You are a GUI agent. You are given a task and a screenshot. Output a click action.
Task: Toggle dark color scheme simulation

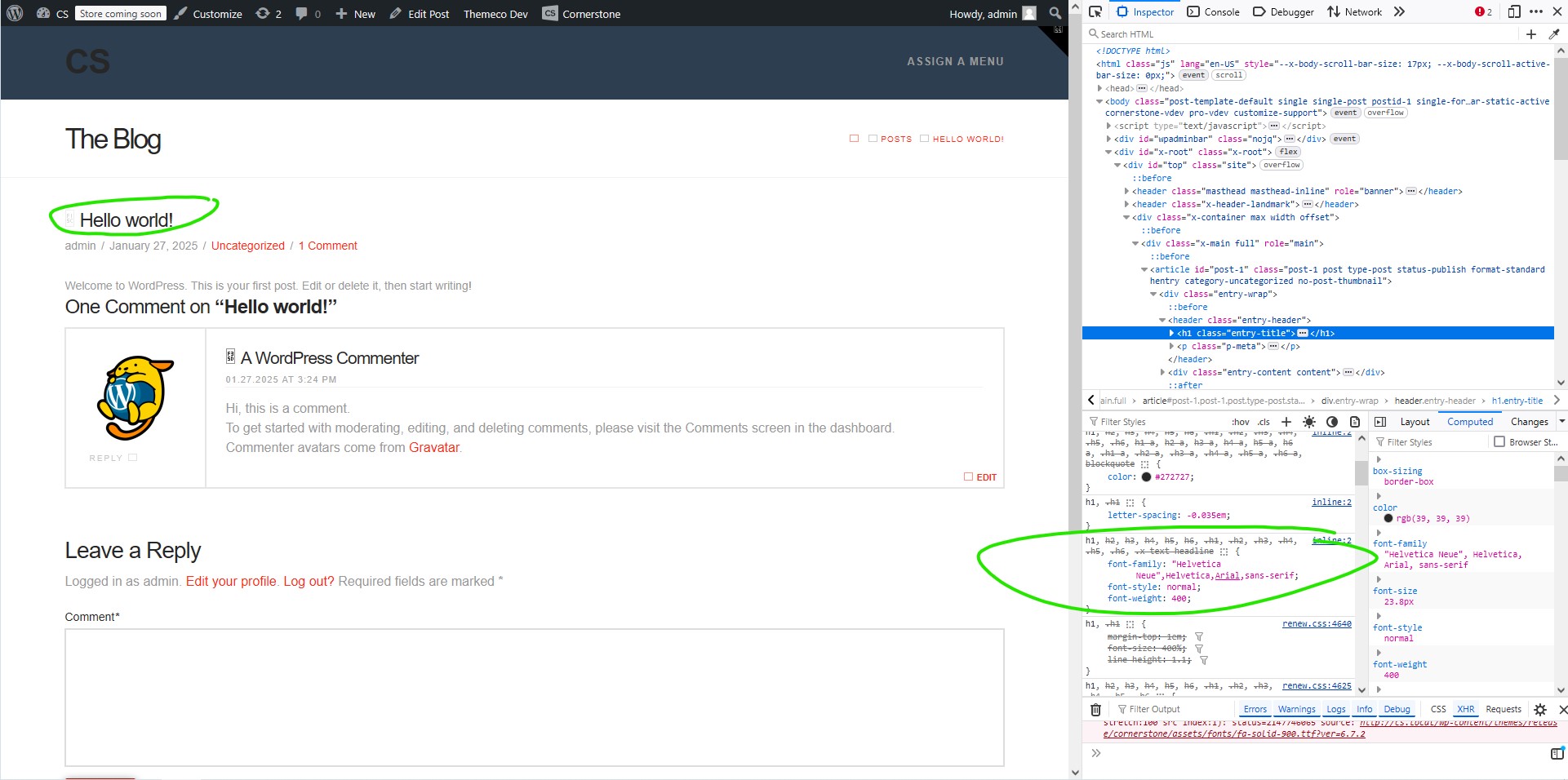(x=1332, y=422)
